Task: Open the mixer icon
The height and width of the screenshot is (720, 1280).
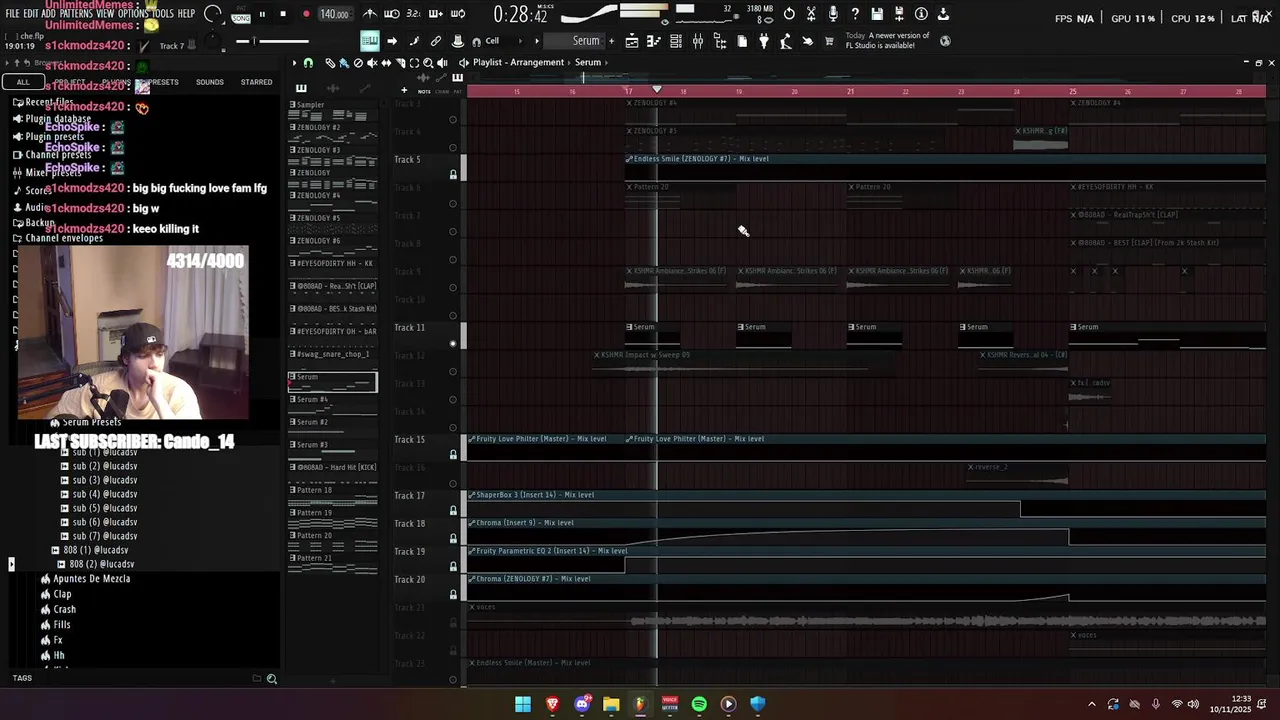Action: pyautogui.click(x=698, y=41)
